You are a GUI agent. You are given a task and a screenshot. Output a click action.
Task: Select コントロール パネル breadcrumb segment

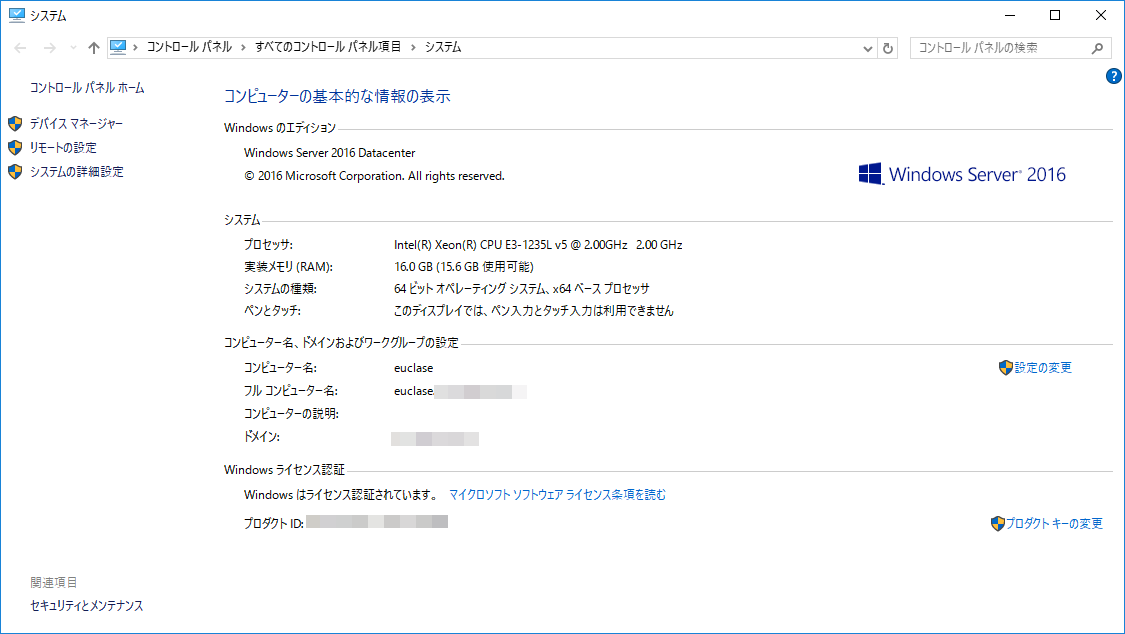[189, 47]
